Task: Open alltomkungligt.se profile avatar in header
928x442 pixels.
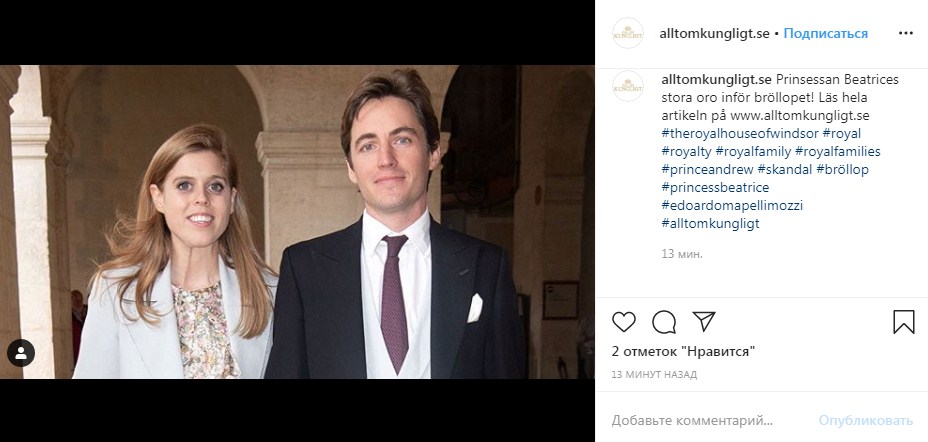Action: [x=628, y=33]
